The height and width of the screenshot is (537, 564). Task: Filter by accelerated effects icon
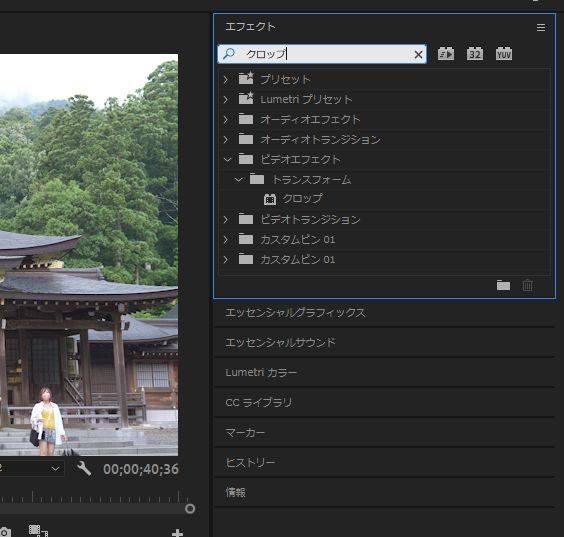point(446,54)
